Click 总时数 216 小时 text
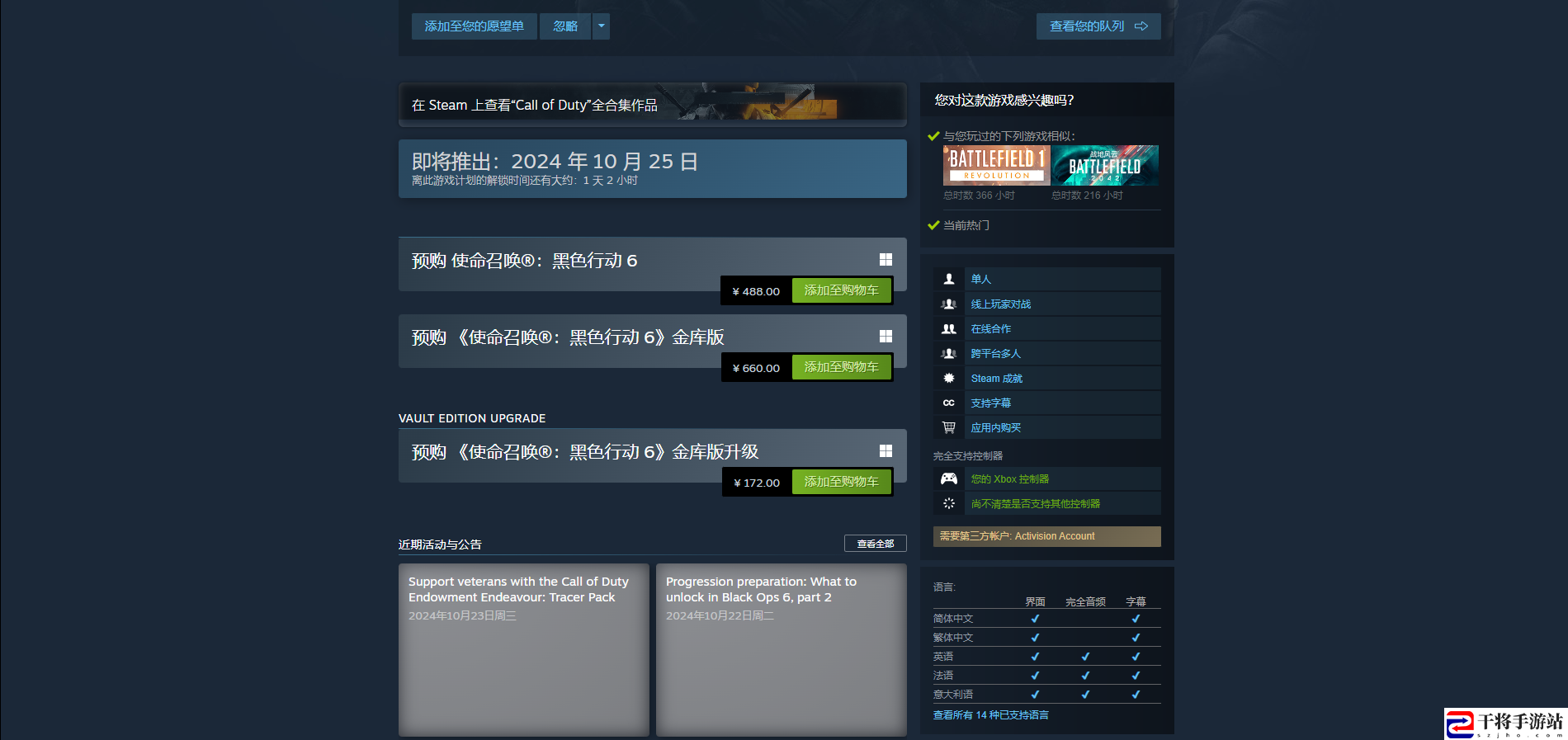The width and height of the screenshot is (1568, 740). [1088, 196]
